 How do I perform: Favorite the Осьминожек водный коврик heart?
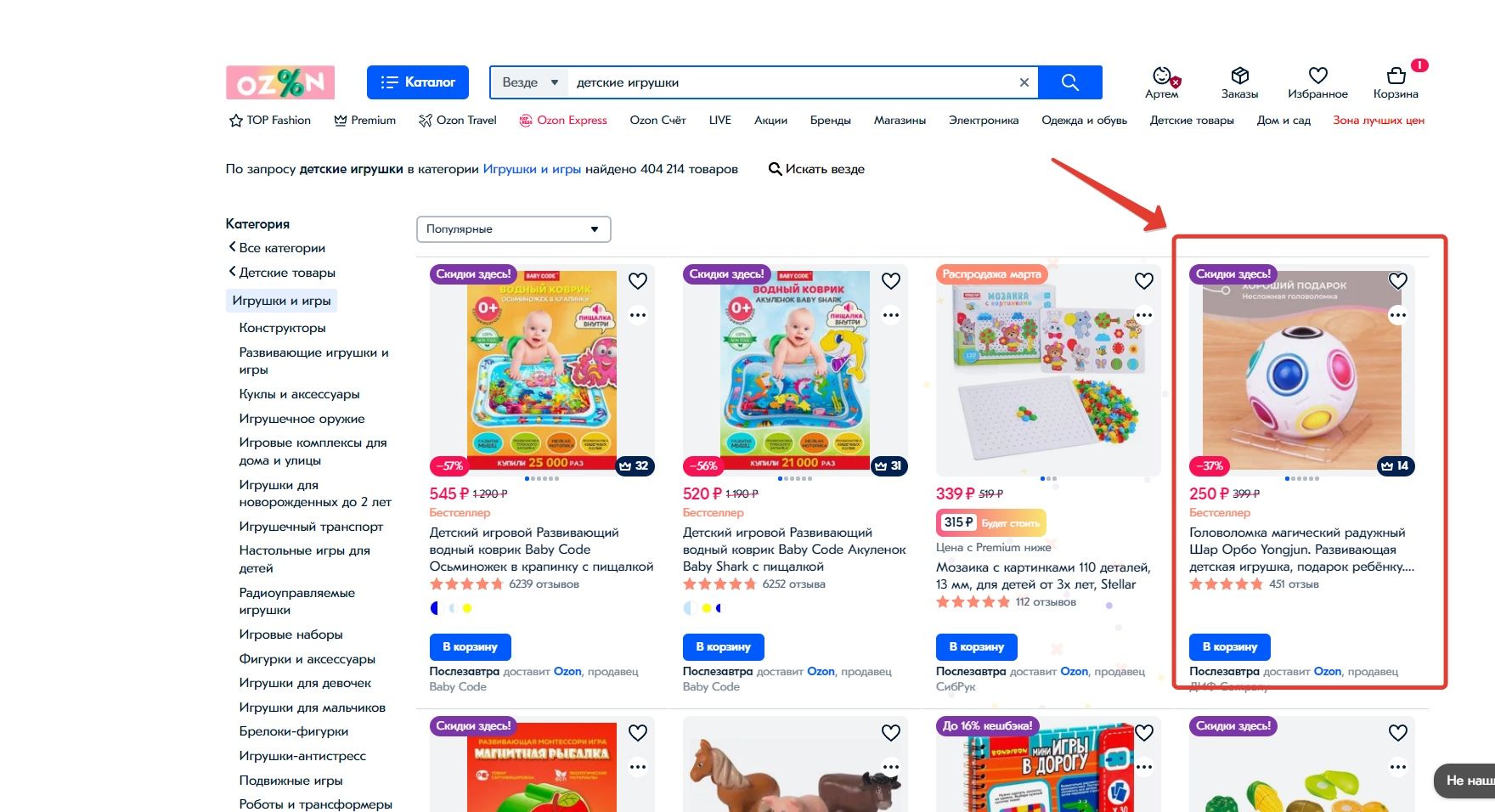638,280
